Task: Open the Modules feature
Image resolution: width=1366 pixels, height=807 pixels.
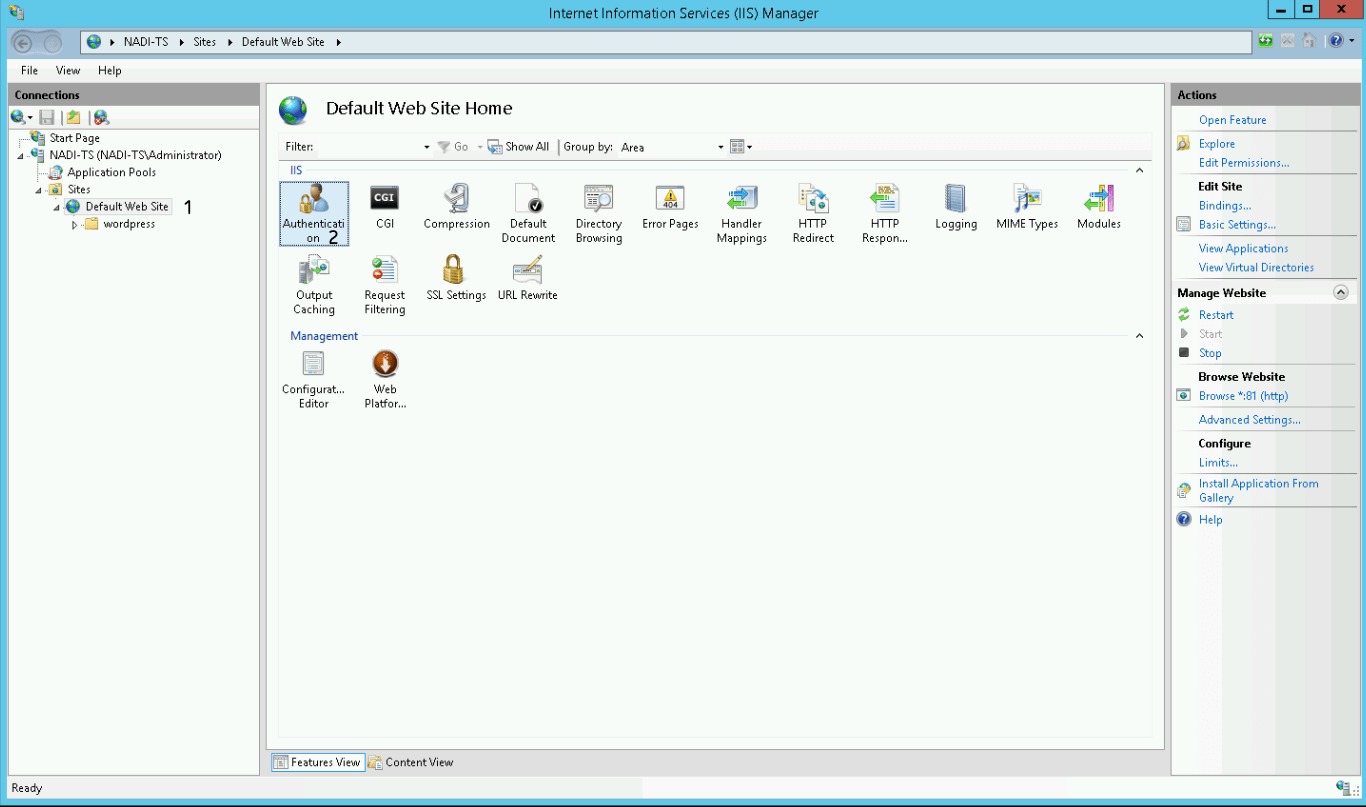Action: (1098, 207)
